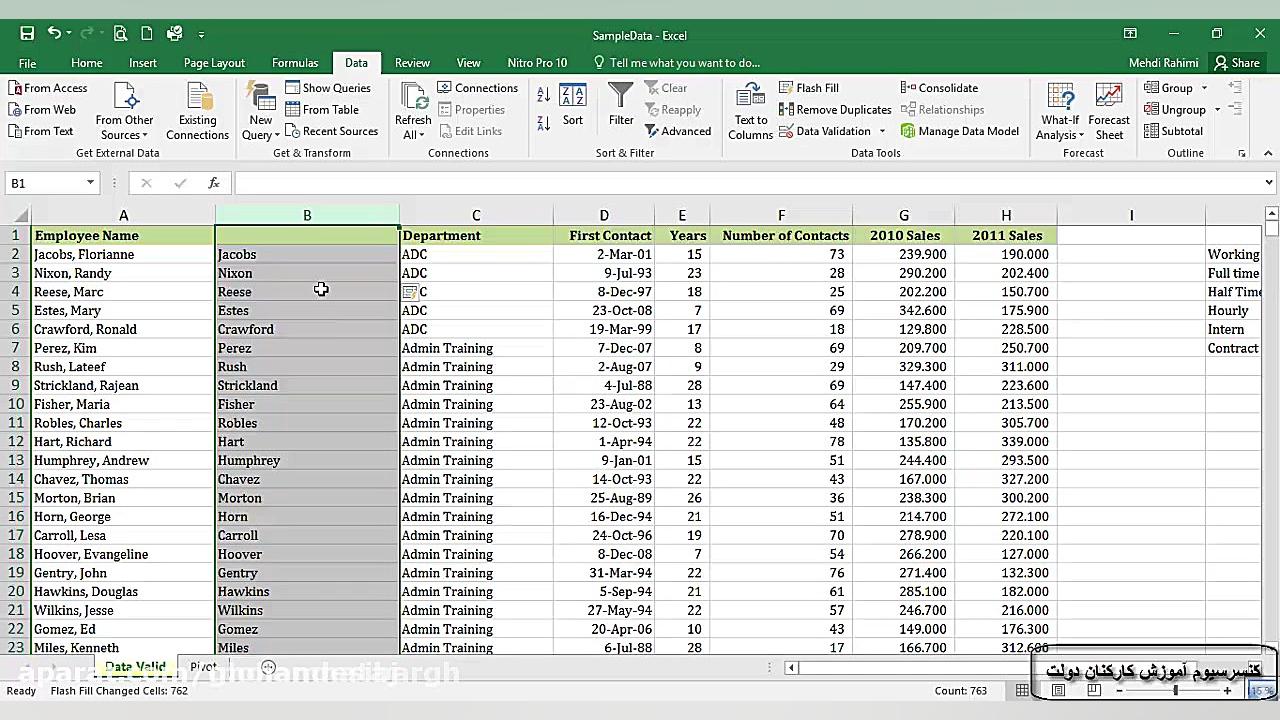Click Sort Z to A descending icon
This screenshot has height=720, width=1280.
pos(544,123)
